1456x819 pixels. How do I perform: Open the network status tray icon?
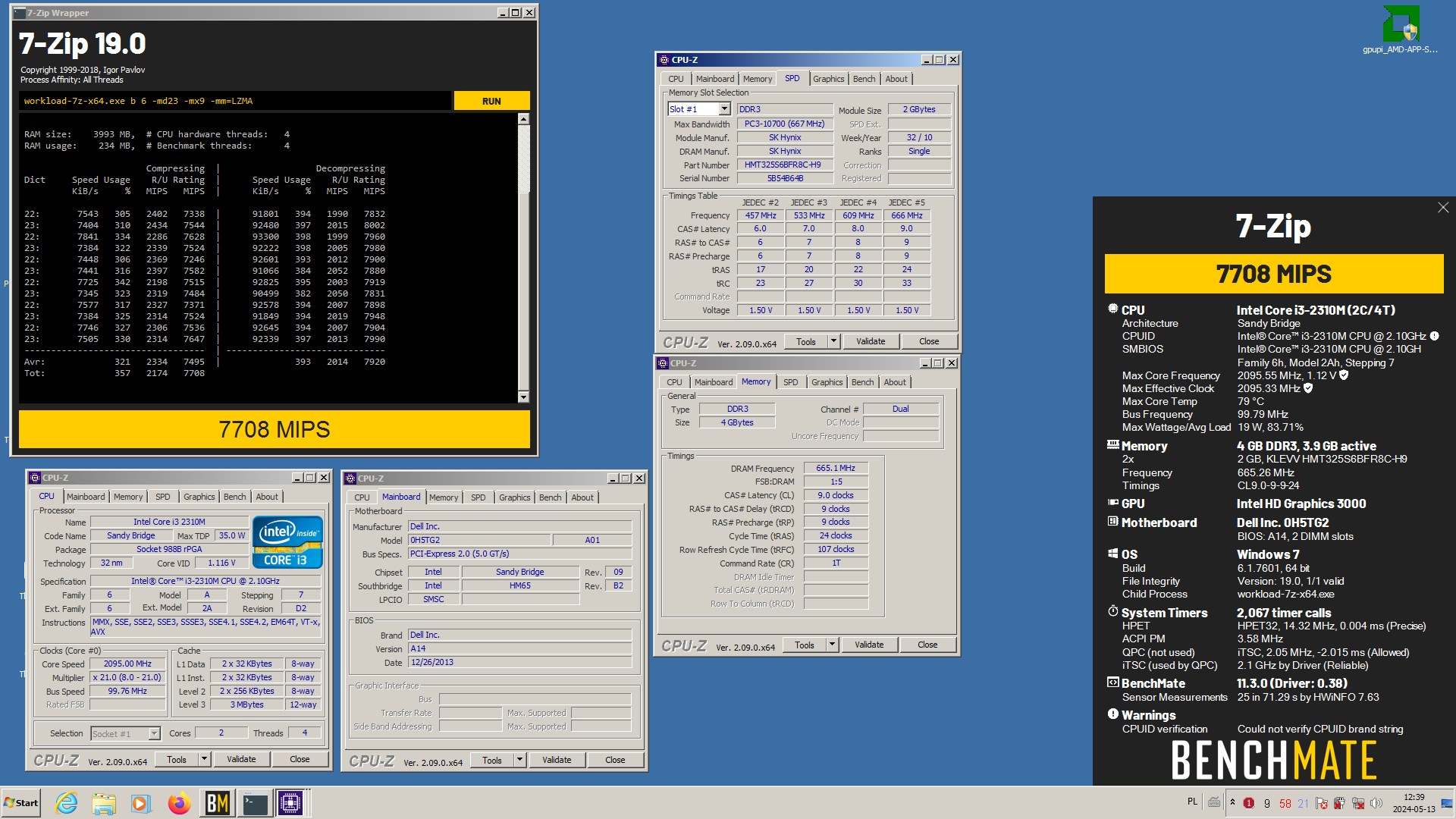(x=1358, y=803)
